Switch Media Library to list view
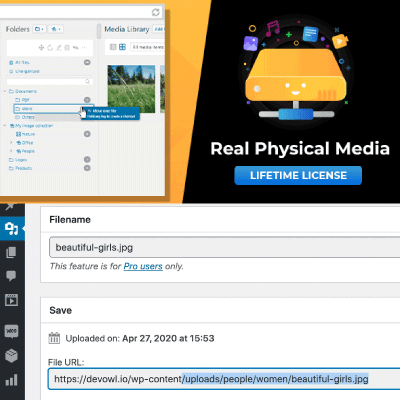The height and width of the screenshot is (400, 400). click(x=113, y=47)
